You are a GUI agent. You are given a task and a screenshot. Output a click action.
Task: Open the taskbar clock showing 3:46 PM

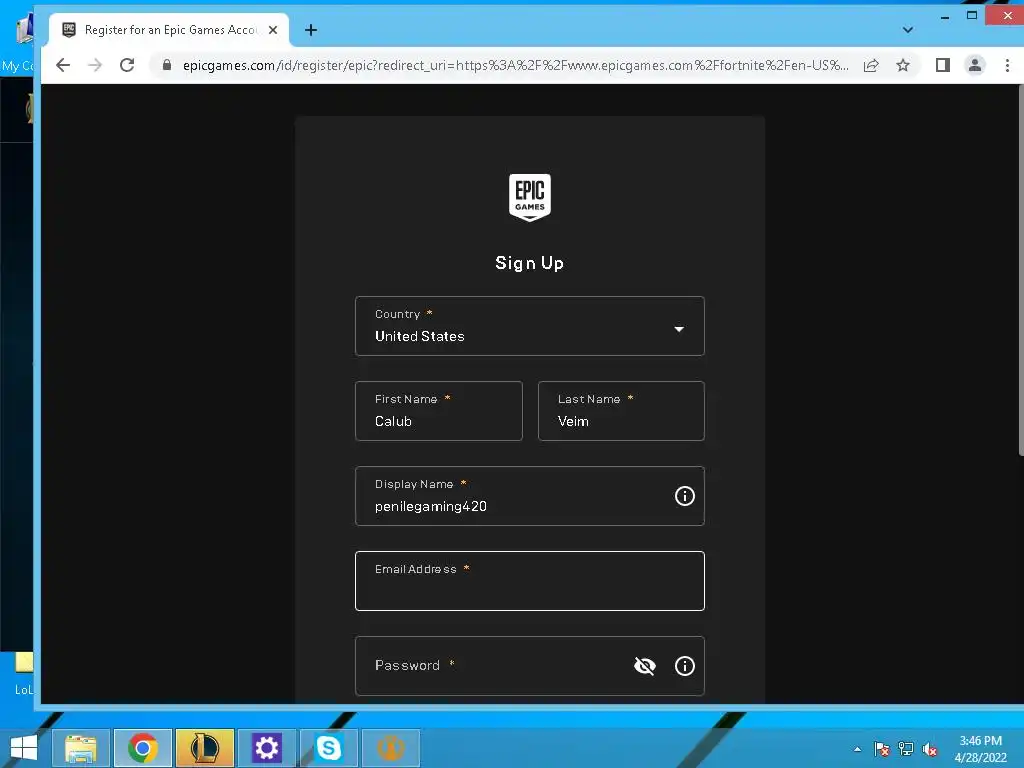coord(980,749)
